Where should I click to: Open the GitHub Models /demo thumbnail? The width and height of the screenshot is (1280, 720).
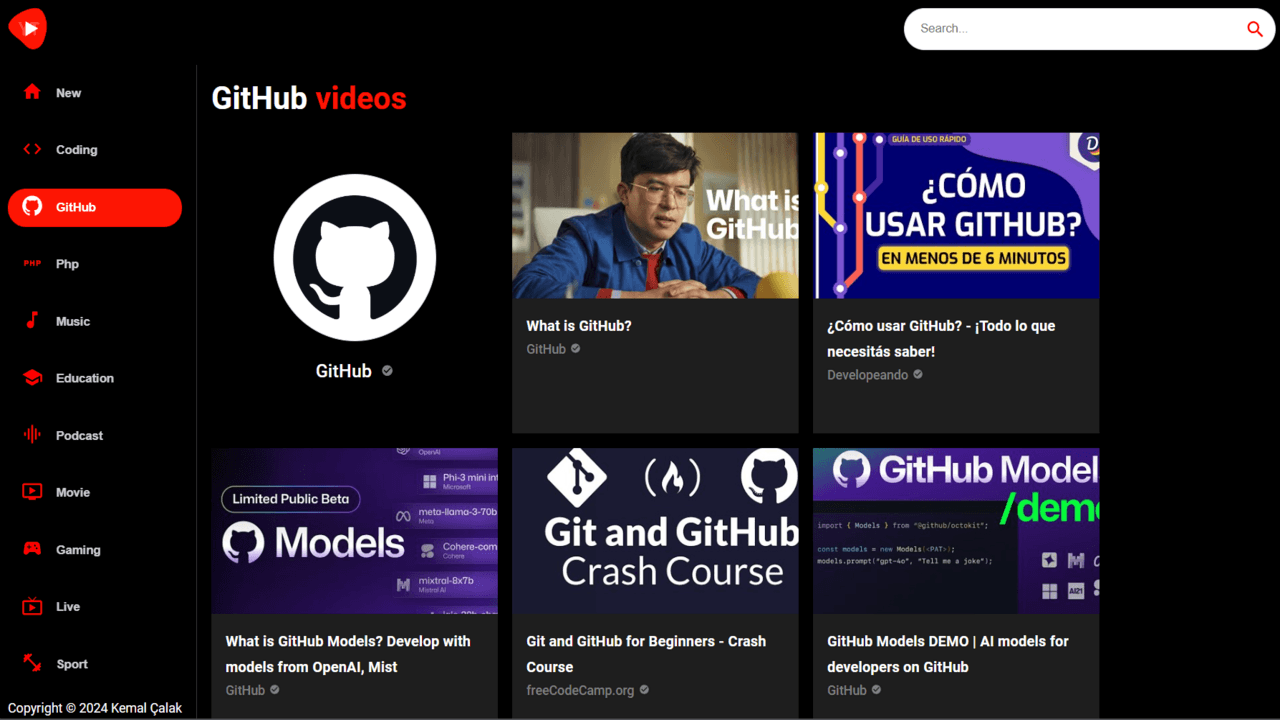tap(956, 530)
